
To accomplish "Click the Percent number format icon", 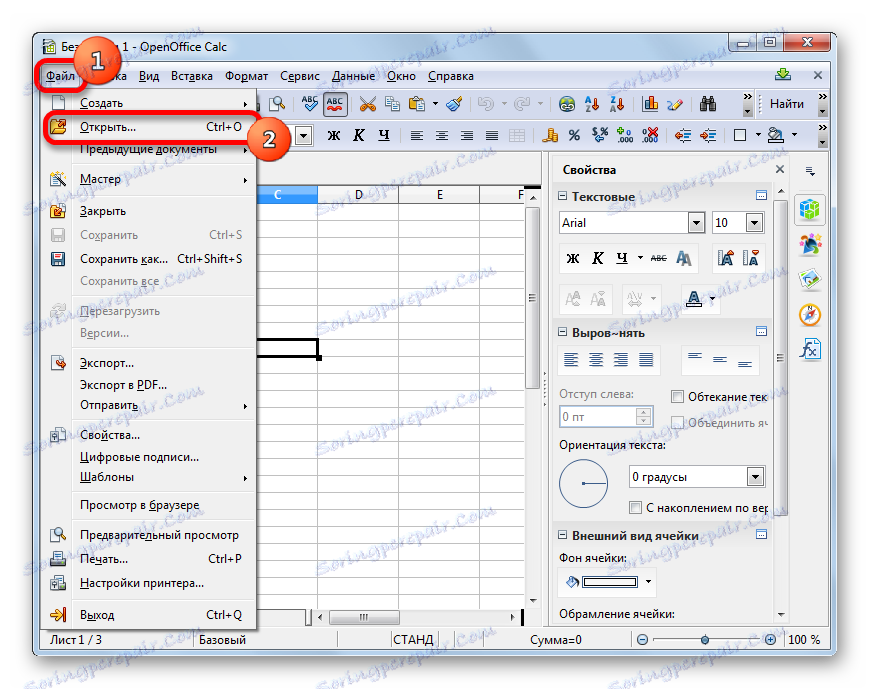I will pos(574,135).
